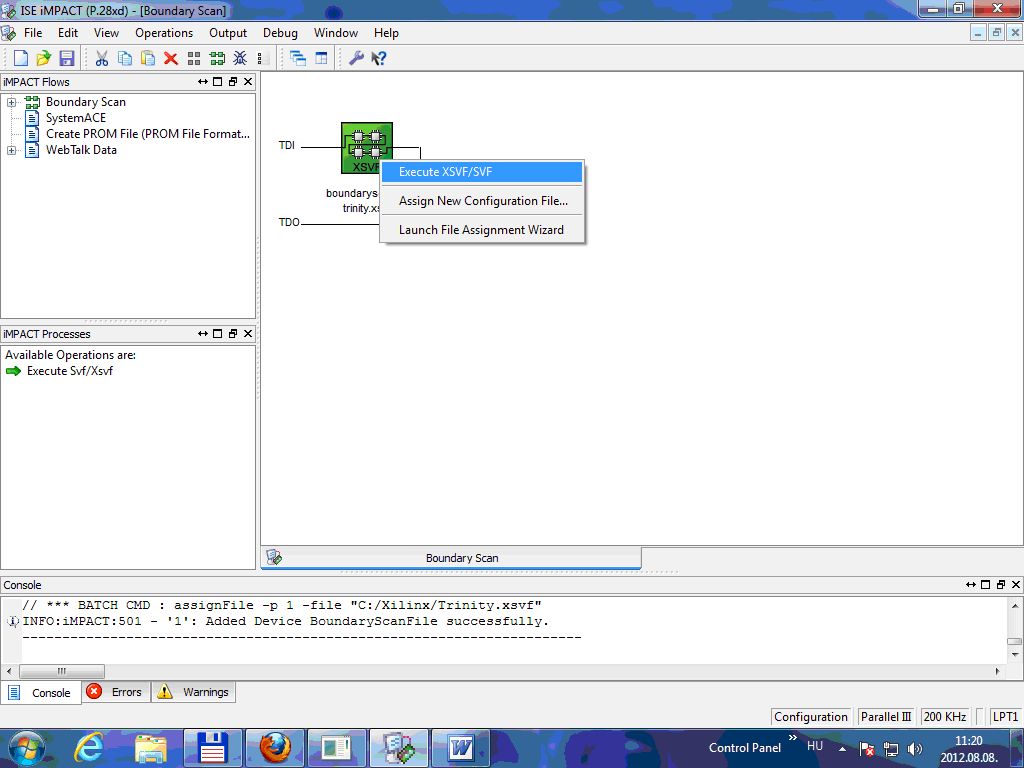Open the Operations menu
The width and height of the screenshot is (1024, 768).
164,33
